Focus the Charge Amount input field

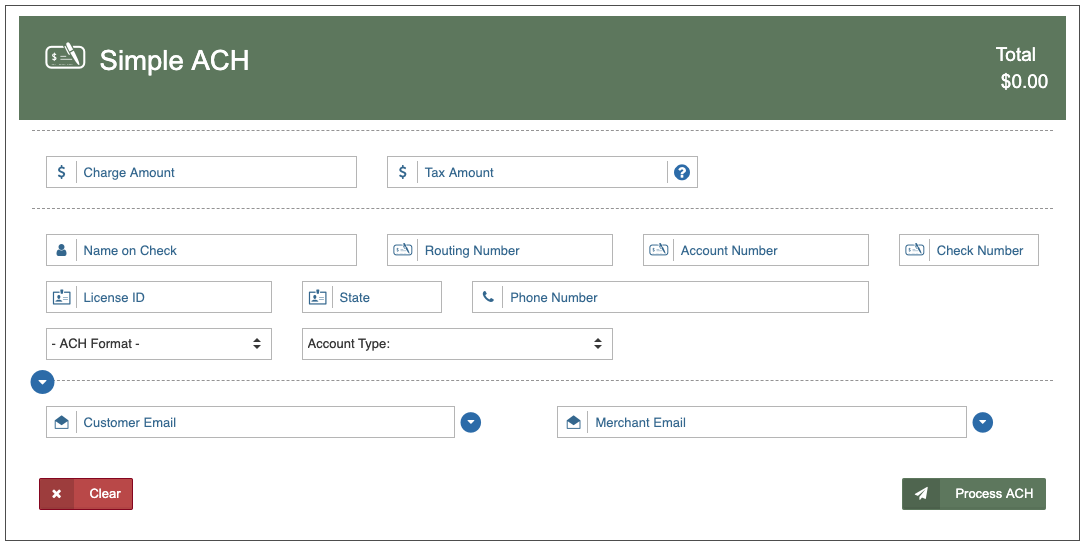coord(215,172)
